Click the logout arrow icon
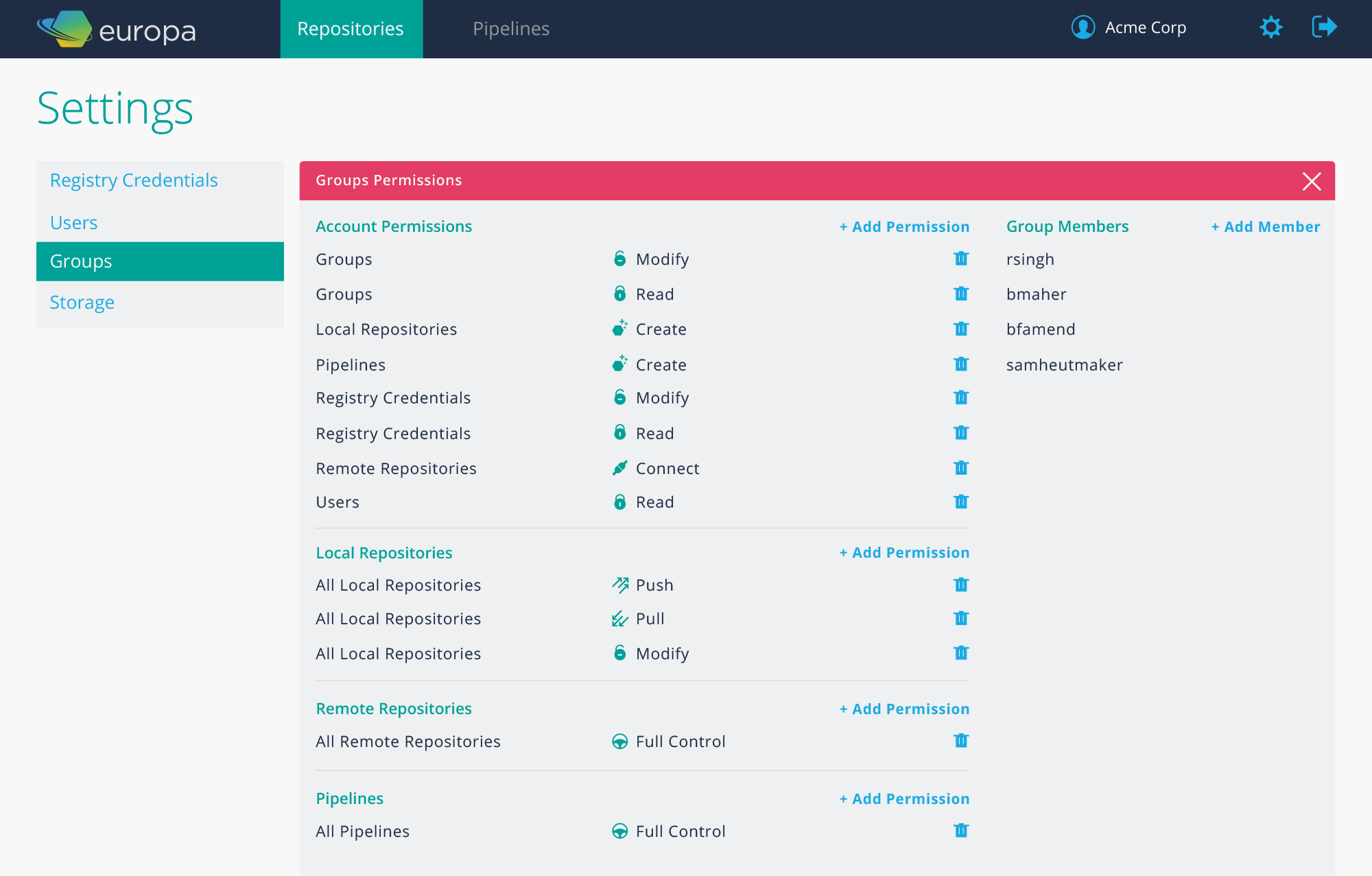 pos(1324,27)
